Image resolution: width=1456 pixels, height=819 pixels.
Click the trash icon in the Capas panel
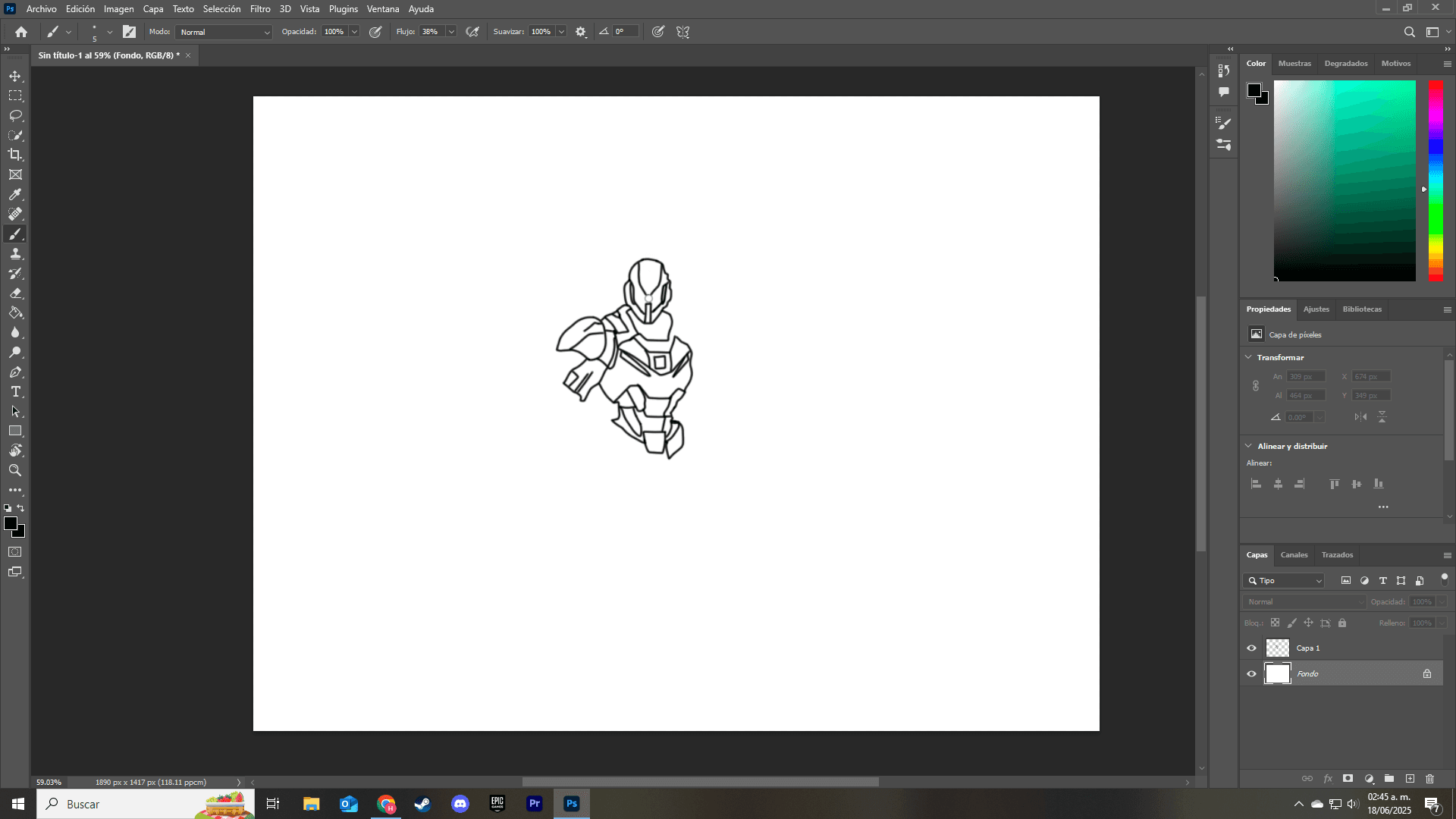[1429, 779]
